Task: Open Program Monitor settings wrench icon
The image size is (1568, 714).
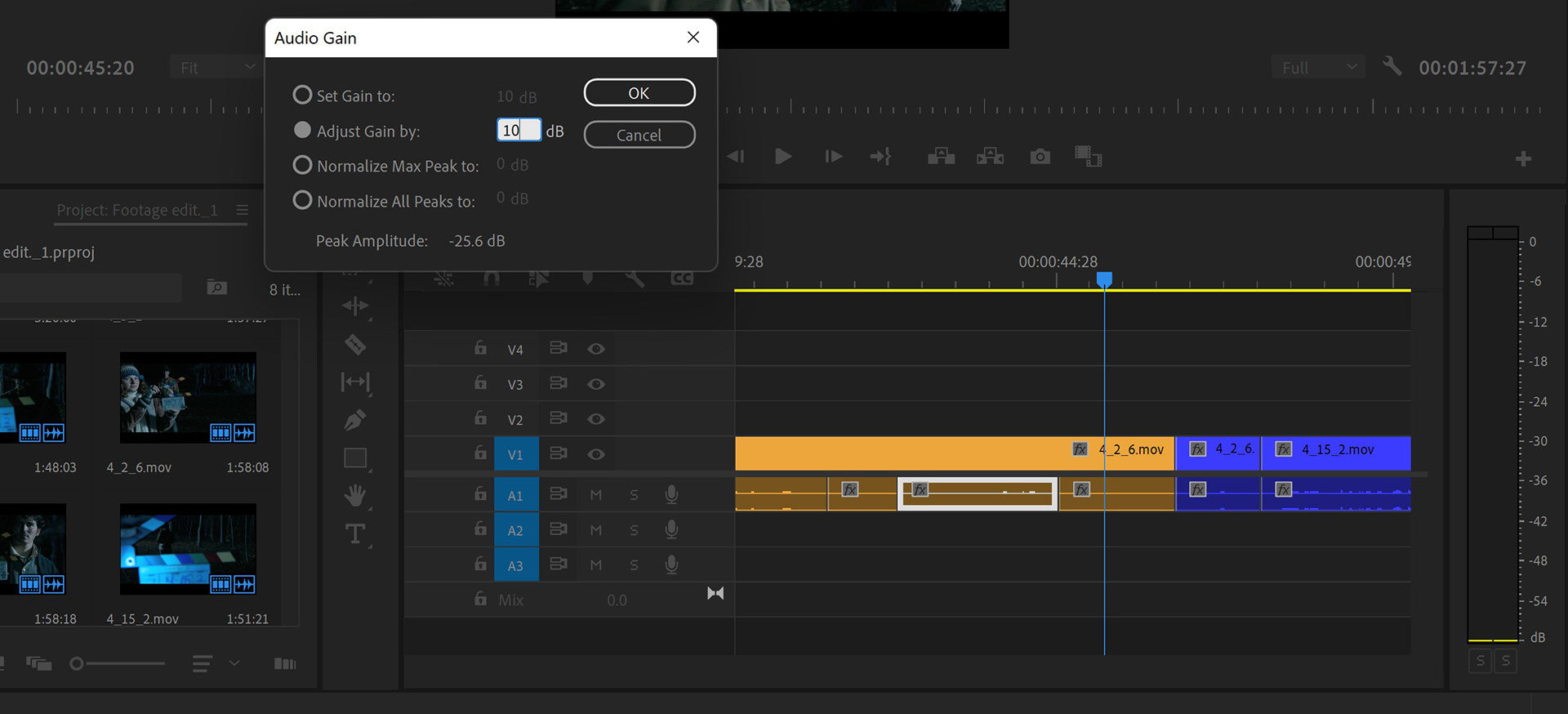Action: click(1392, 65)
